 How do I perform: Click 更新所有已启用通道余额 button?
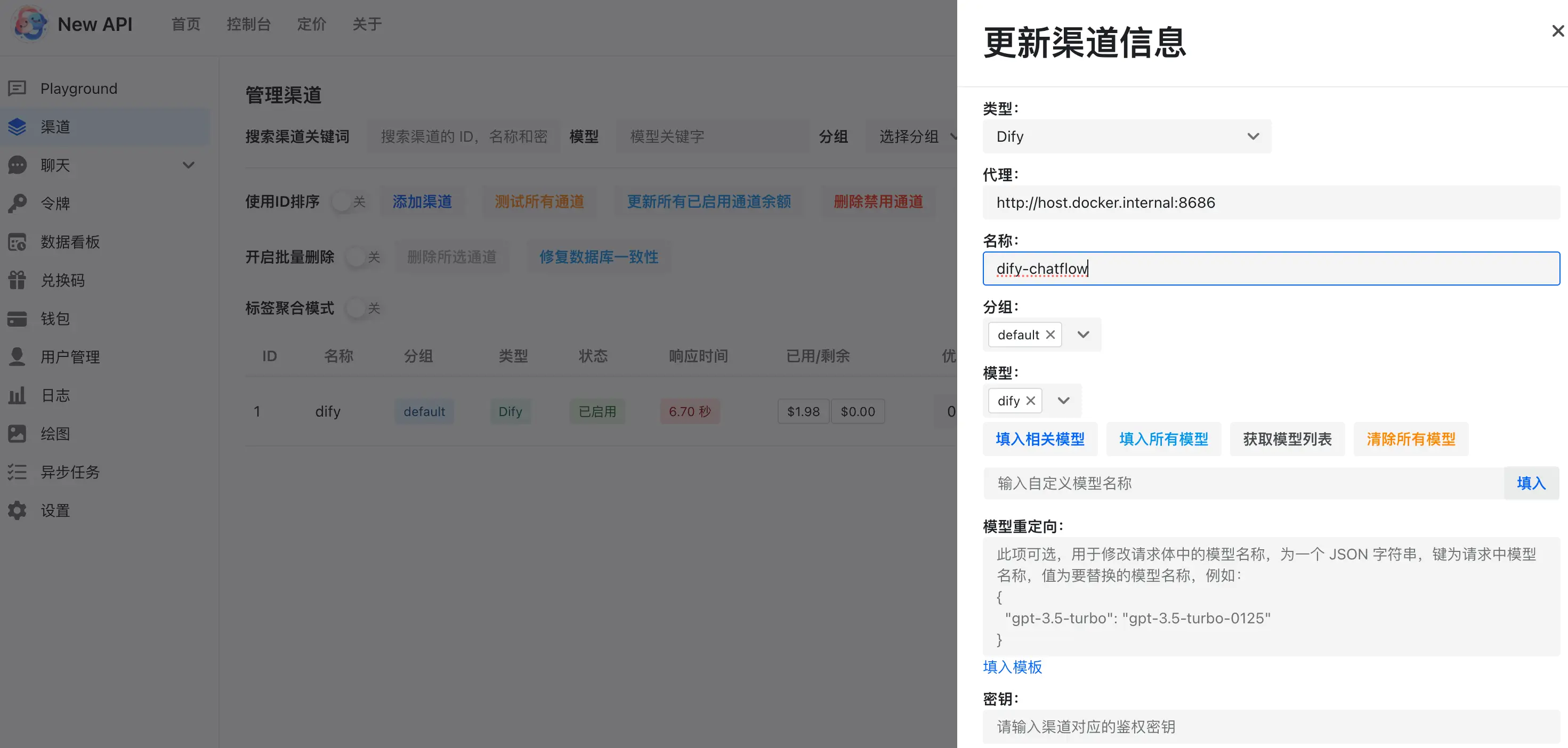point(709,201)
